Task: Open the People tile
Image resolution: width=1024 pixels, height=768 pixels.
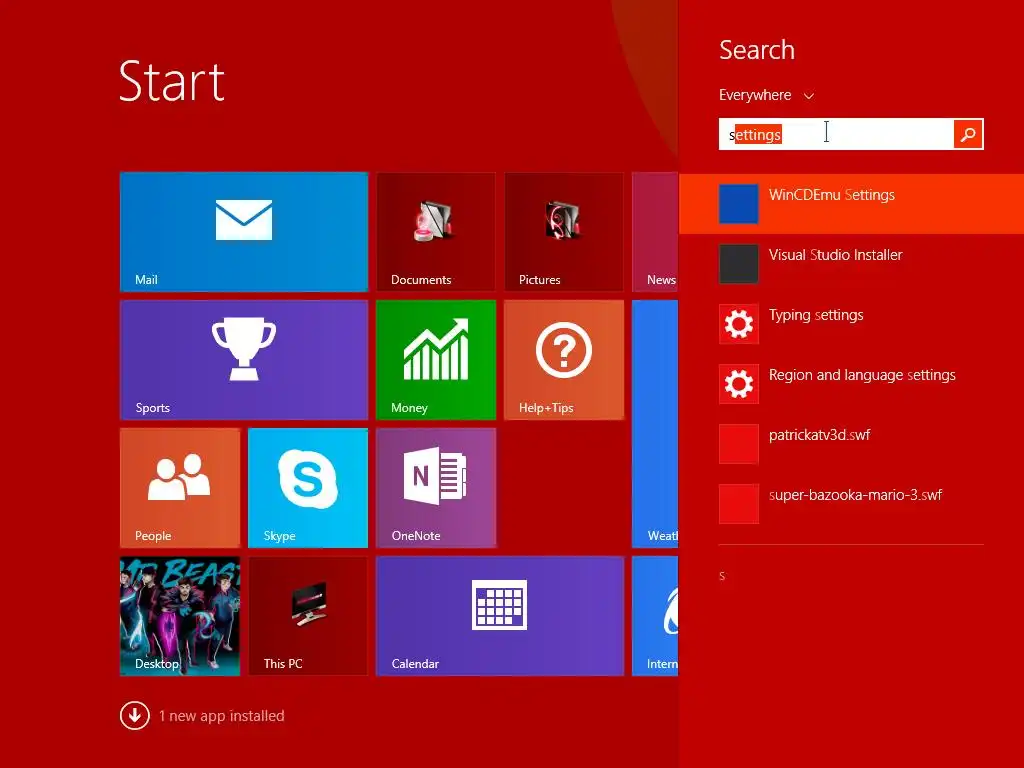Action: point(180,488)
